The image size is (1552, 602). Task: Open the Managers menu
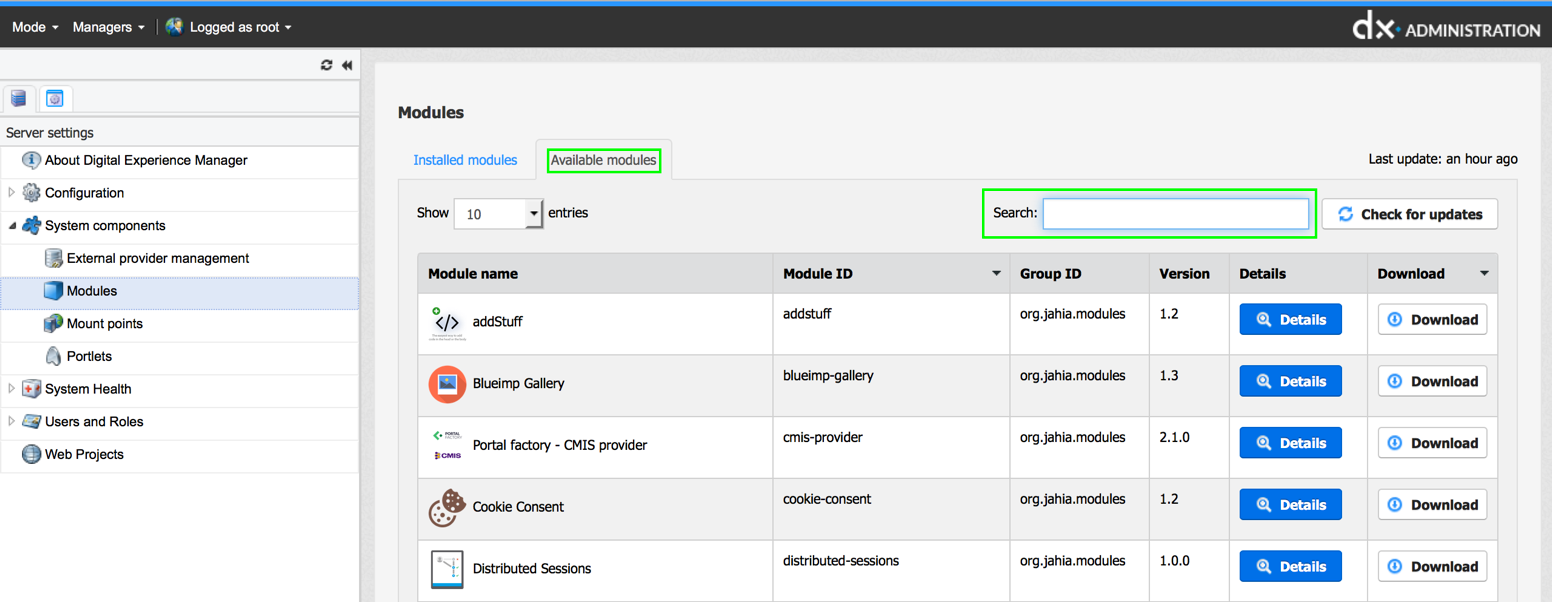108,27
